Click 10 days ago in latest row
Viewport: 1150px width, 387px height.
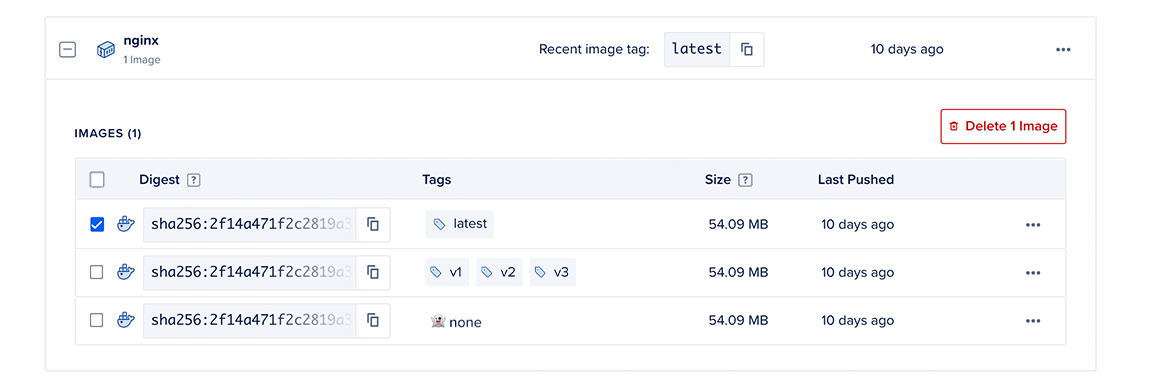857,224
